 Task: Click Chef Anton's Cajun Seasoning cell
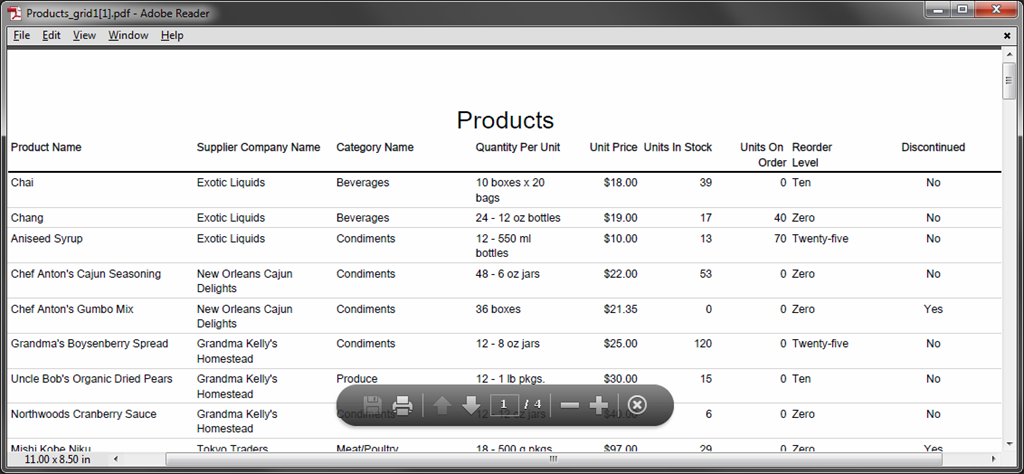coord(86,274)
